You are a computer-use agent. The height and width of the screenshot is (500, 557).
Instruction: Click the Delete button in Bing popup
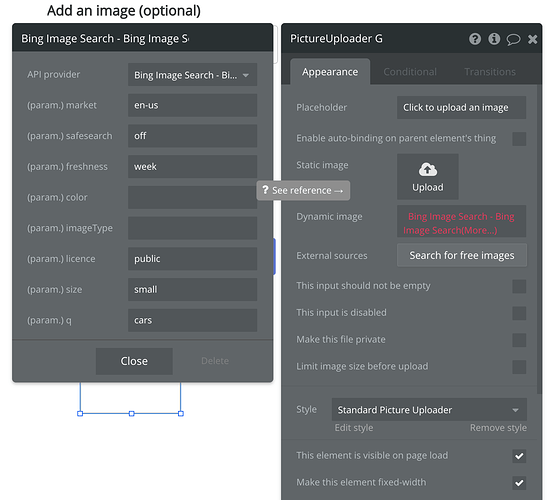[215, 361]
